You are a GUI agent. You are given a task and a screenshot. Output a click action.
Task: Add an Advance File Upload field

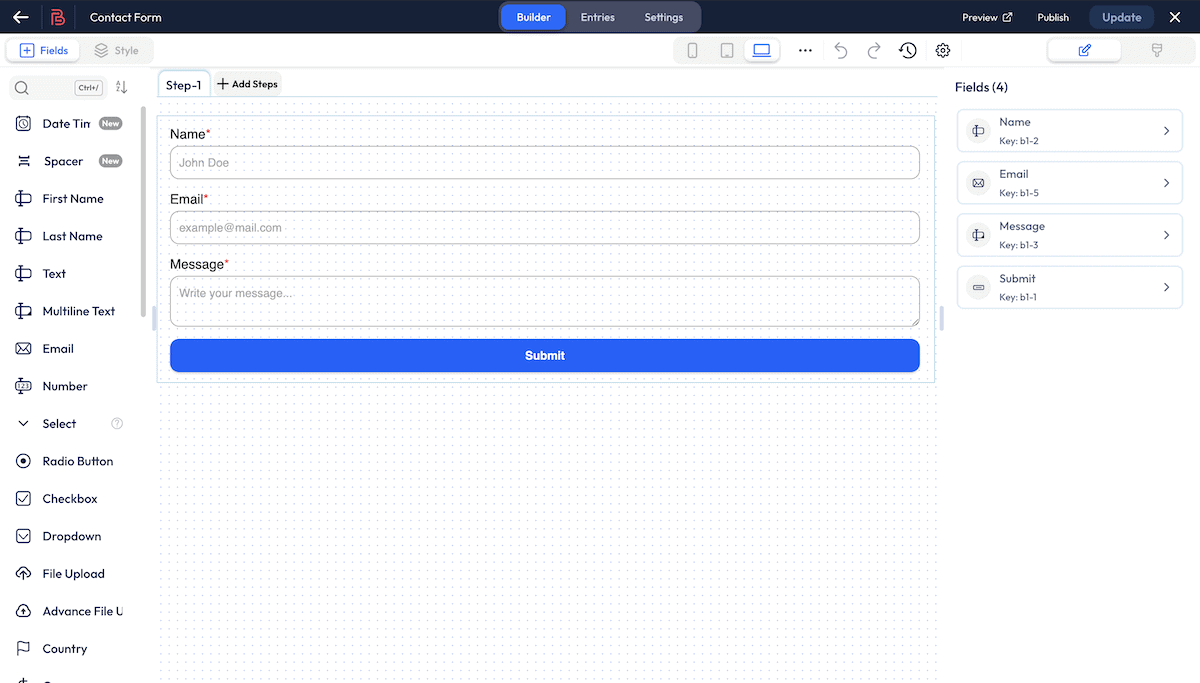(x=68, y=611)
